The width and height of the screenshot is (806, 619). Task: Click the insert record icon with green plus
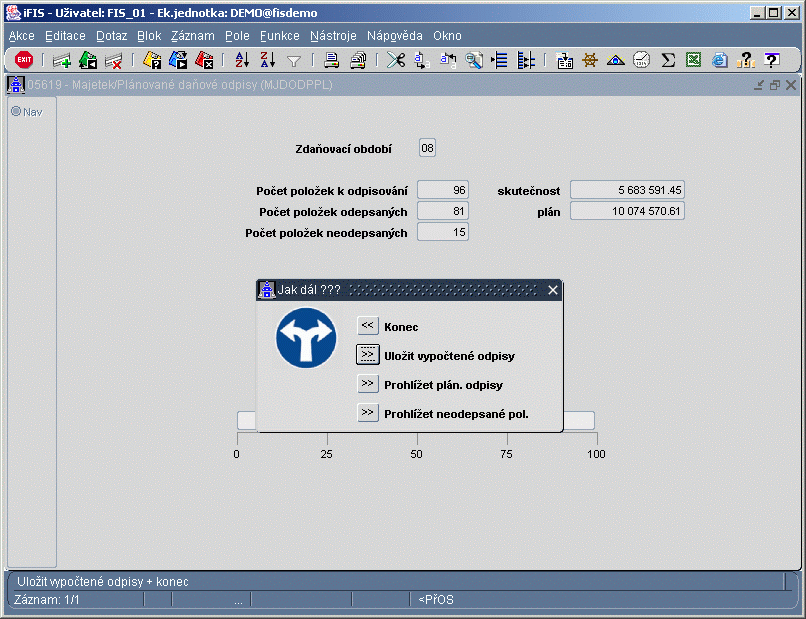pyautogui.click(x=62, y=61)
